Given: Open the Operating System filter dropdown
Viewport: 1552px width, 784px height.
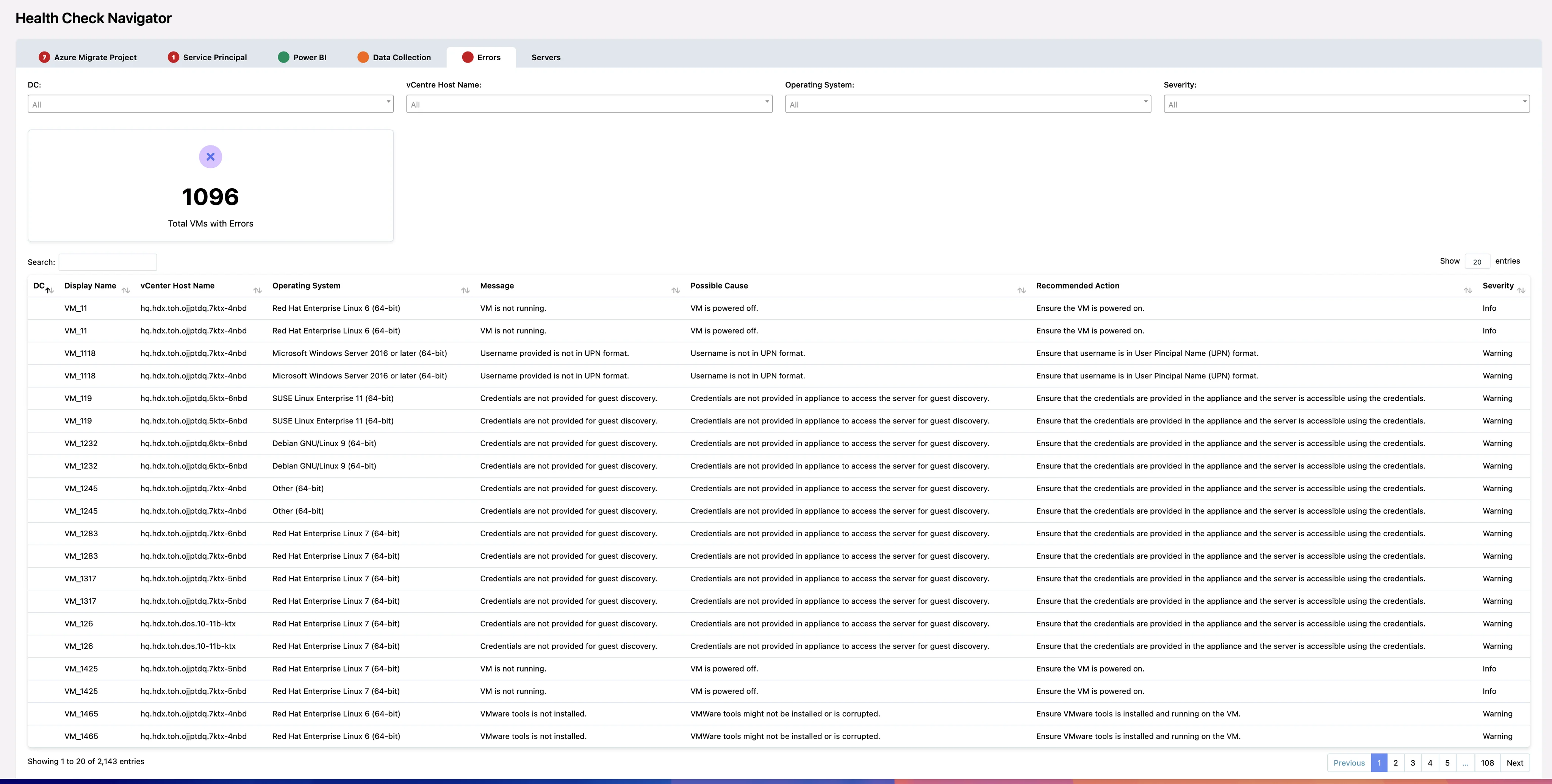Looking at the screenshot, I should click(968, 103).
